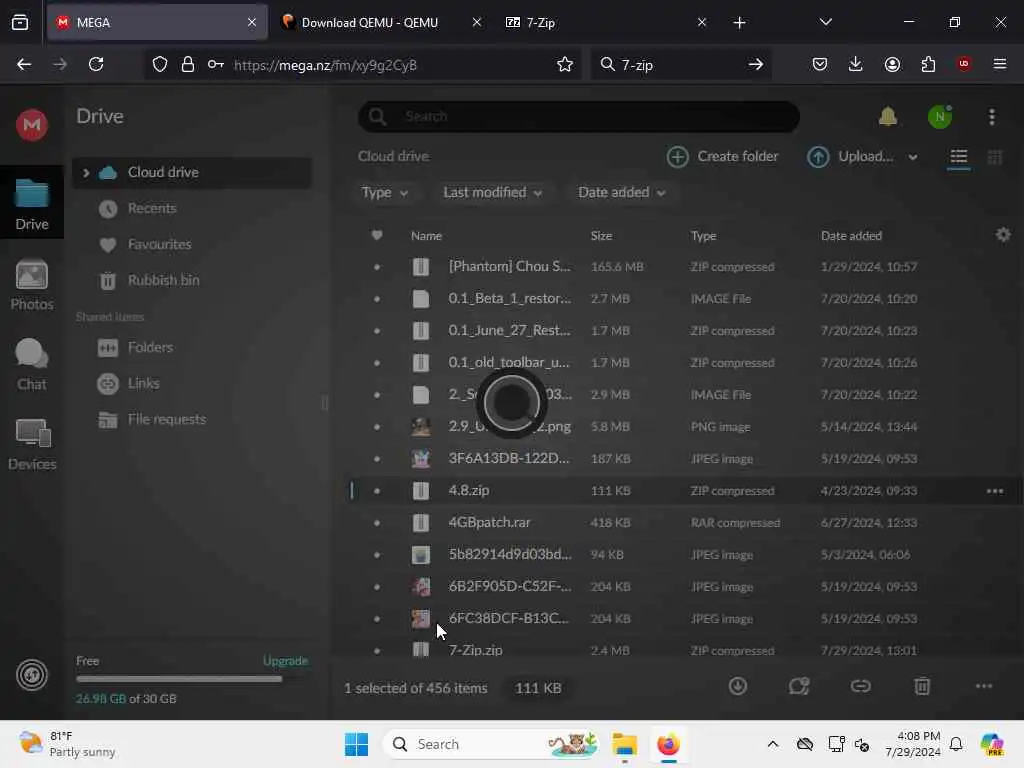Open the Chat section
This screenshot has width=1024, height=768.
[x=31, y=364]
